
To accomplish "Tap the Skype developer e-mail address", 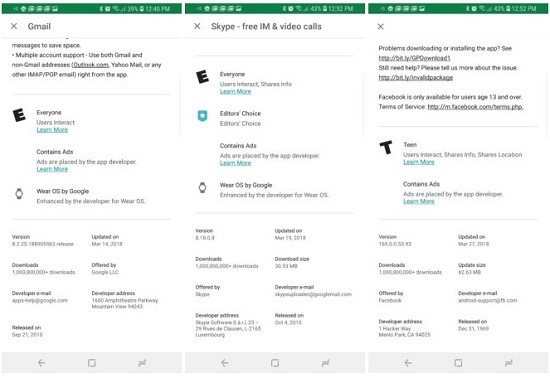I will (313, 294).
